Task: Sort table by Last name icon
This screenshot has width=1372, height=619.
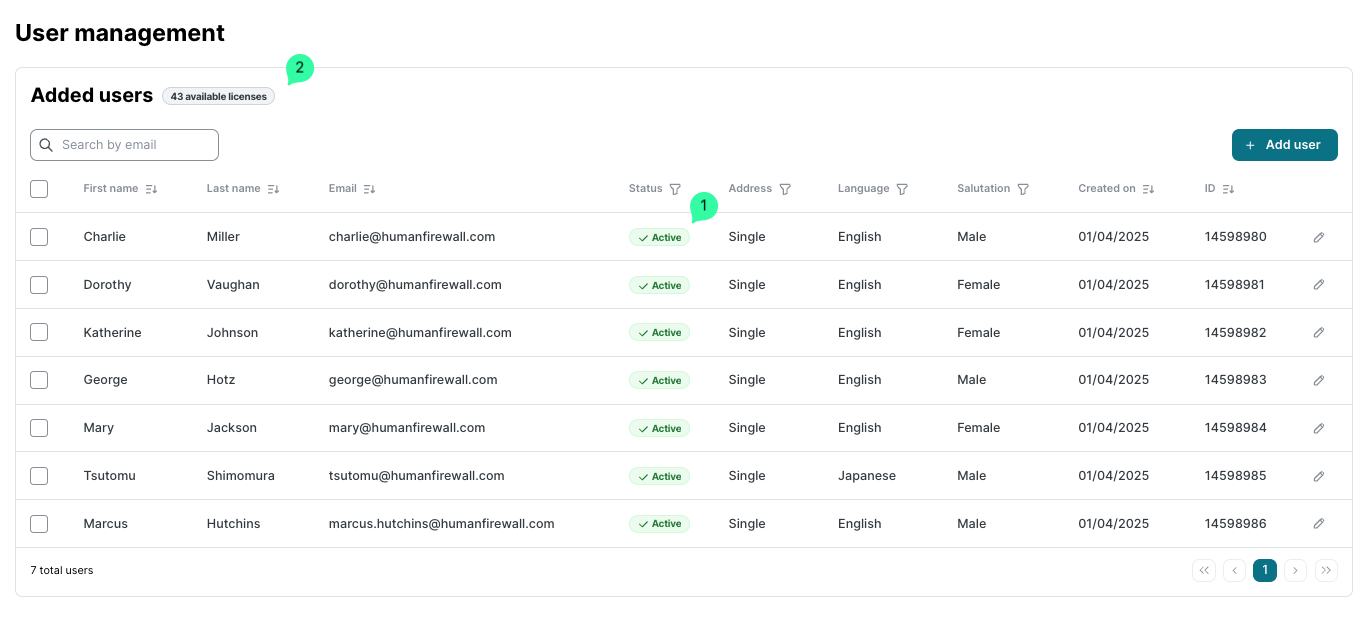Action: pos(273,189)
